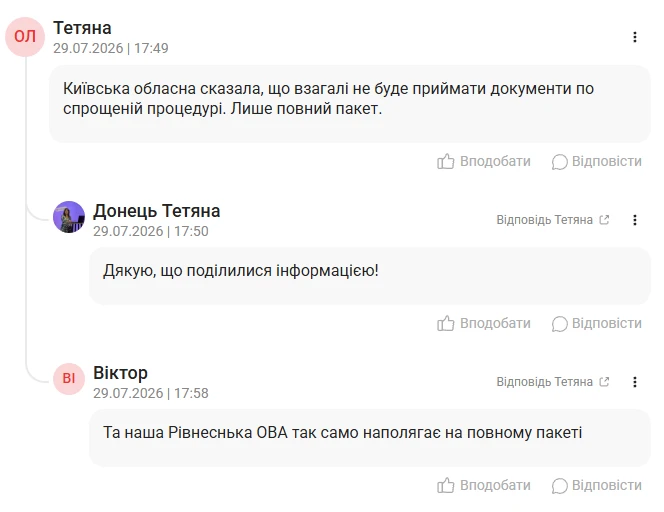Click the thumbs-up icon under Донець Тетяна's reply
The height and width of the screenshot is (512, 664).
click(x=445, y=324)
